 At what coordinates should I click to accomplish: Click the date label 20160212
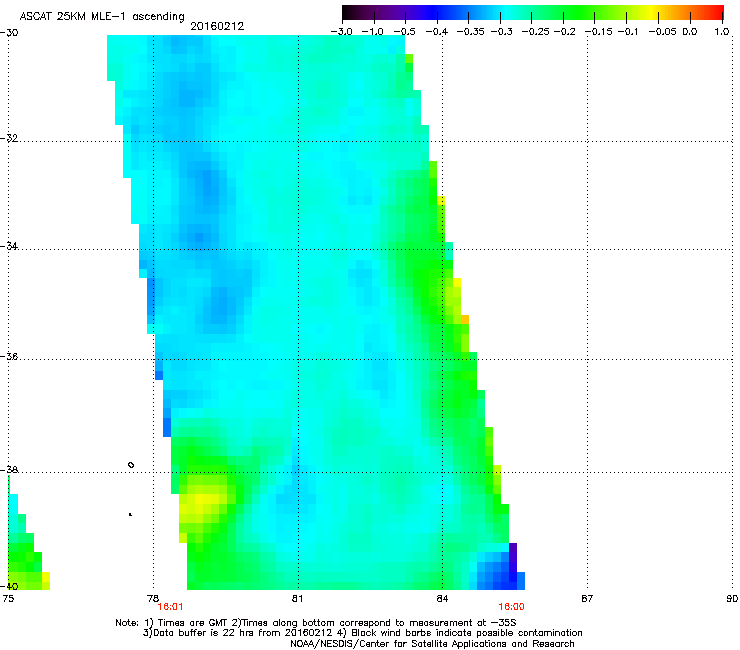pyautogui.click(x=217, y=26)
